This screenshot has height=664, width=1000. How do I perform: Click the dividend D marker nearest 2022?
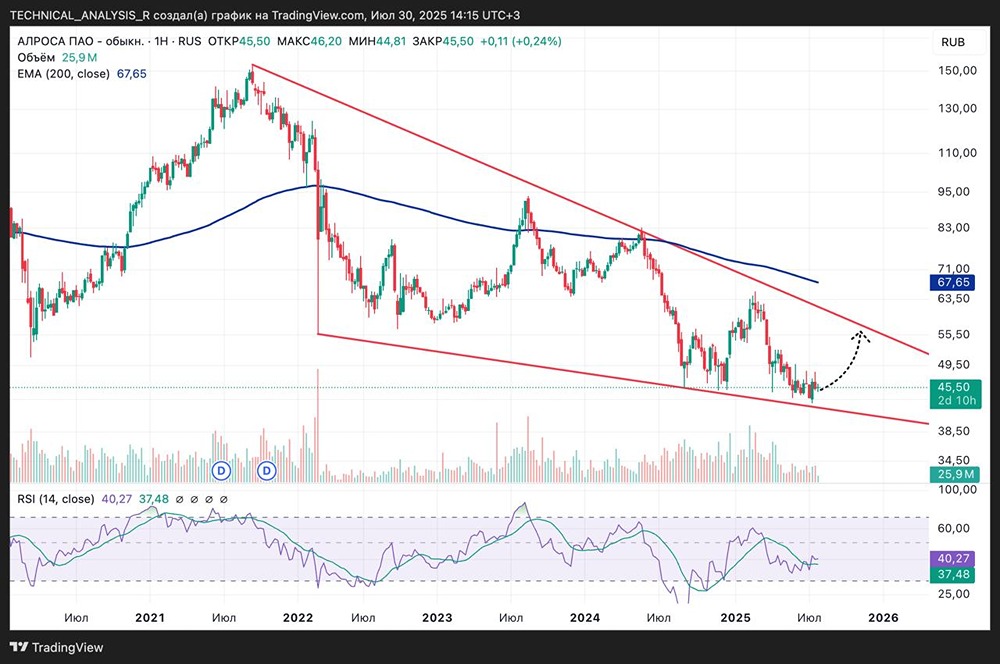pyautogui.click(x=267, y=471)
